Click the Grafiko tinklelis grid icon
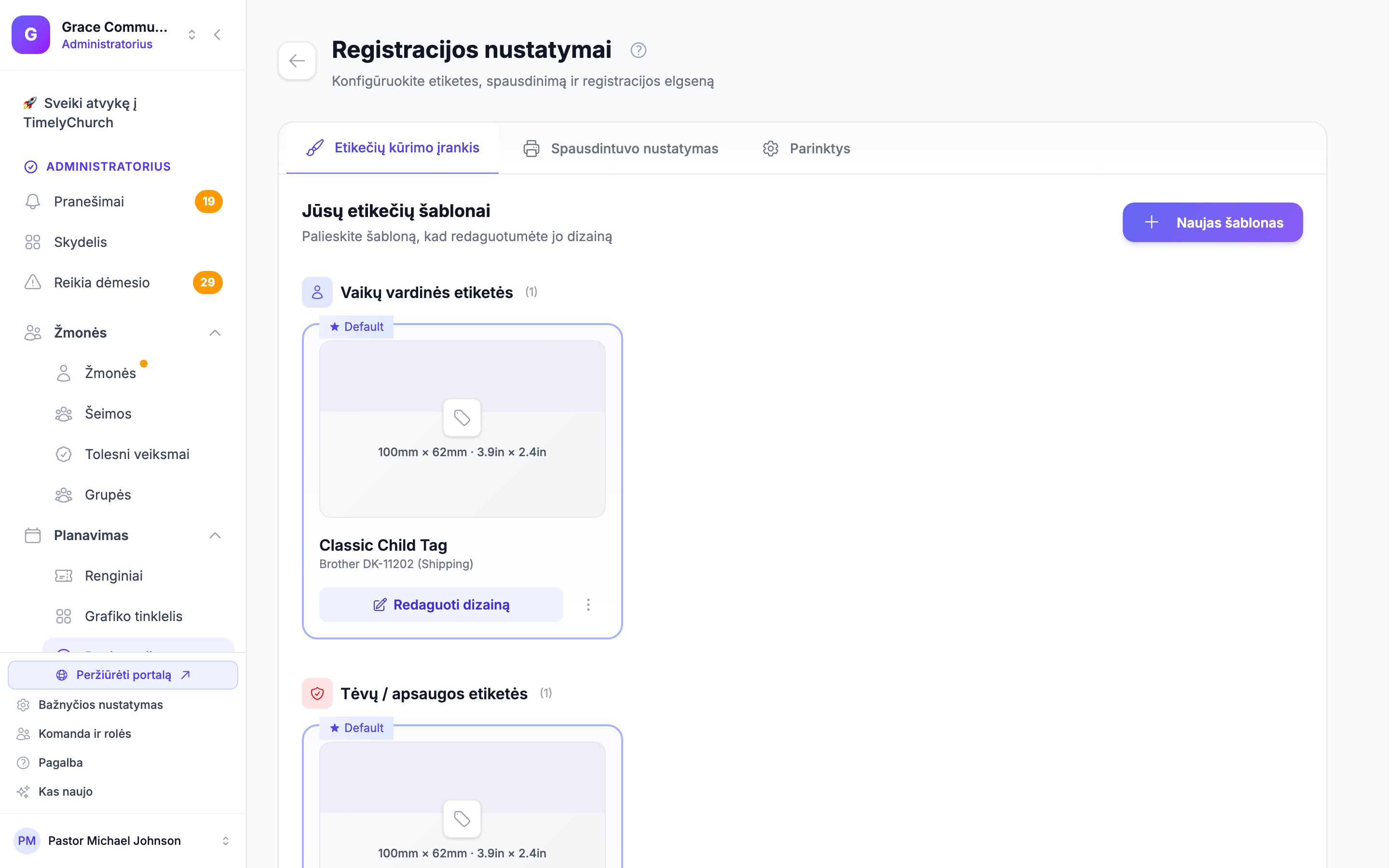 (x=64, y=617)
